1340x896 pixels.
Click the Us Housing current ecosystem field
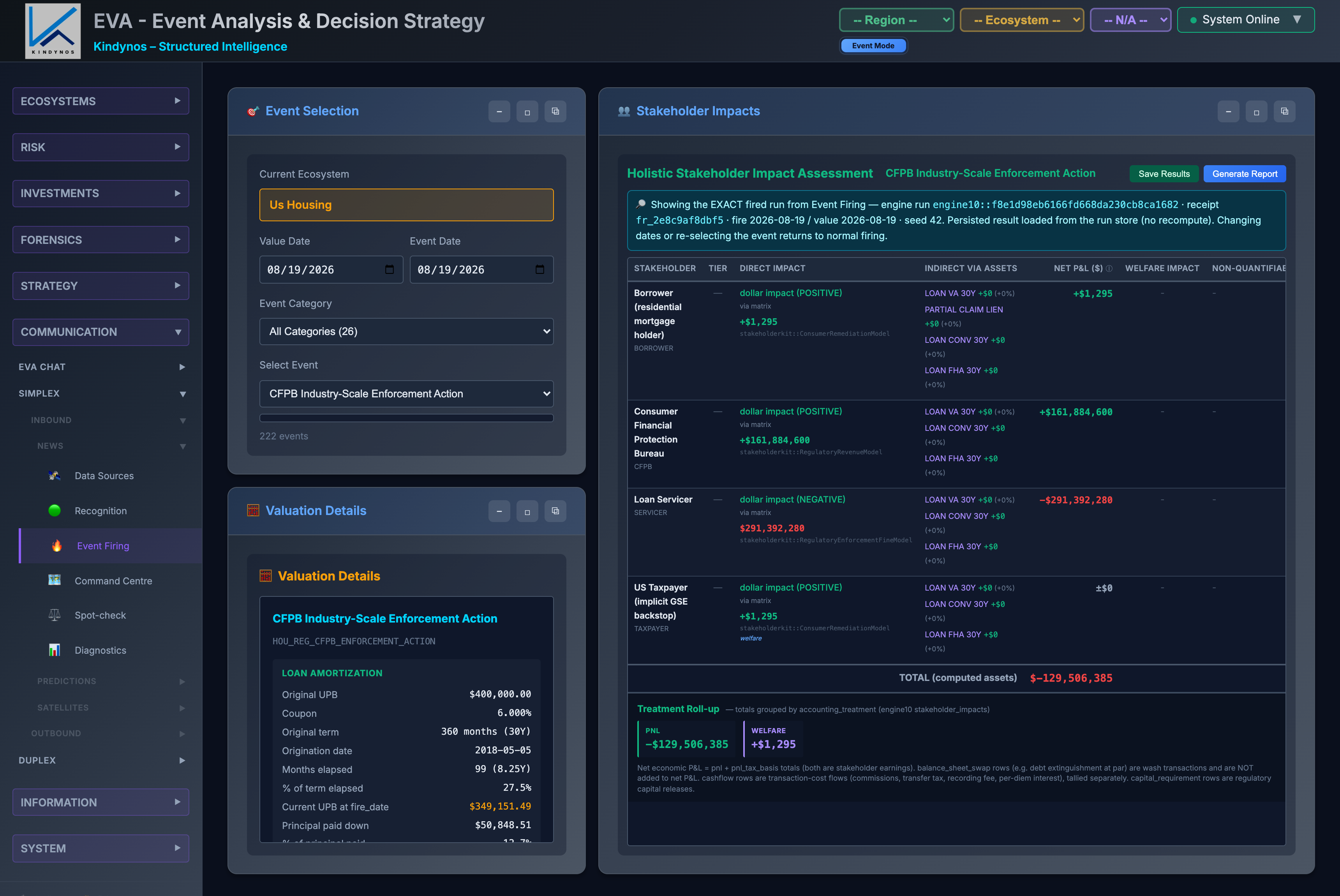coord(406,205)
